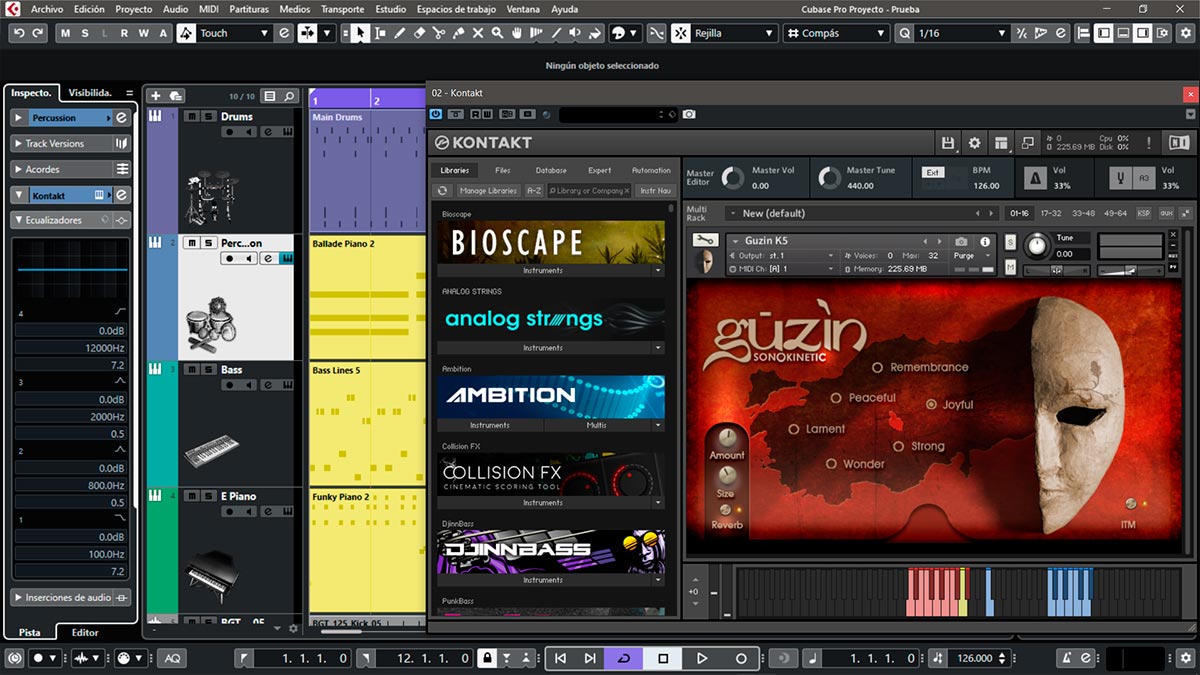The width and height of the screenshot is (1200, 675).
Task: Switch to Kontakt Automation tab
Action: [651, 170]
